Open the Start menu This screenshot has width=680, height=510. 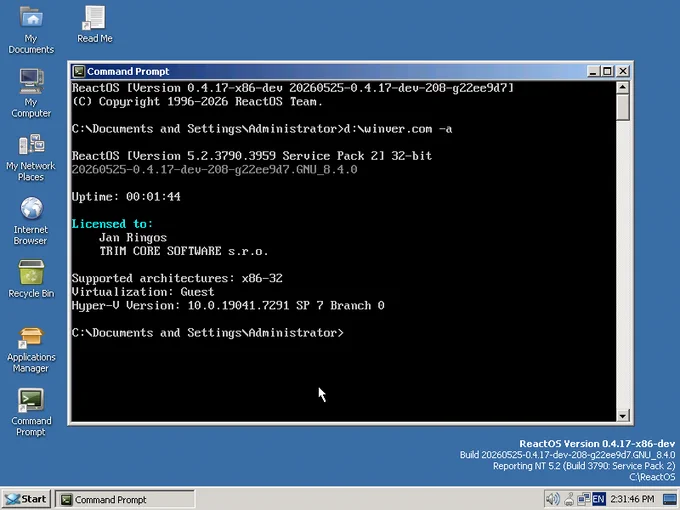26,499
